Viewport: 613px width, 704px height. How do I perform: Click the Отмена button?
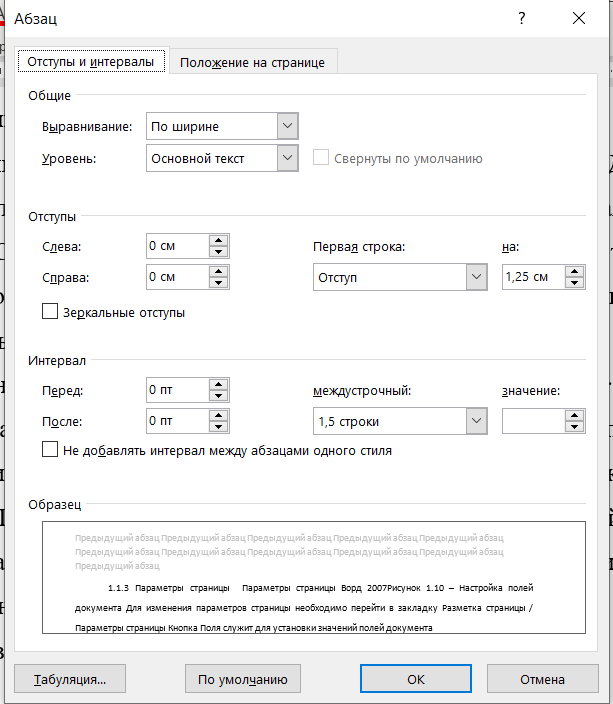click(542, 679)
